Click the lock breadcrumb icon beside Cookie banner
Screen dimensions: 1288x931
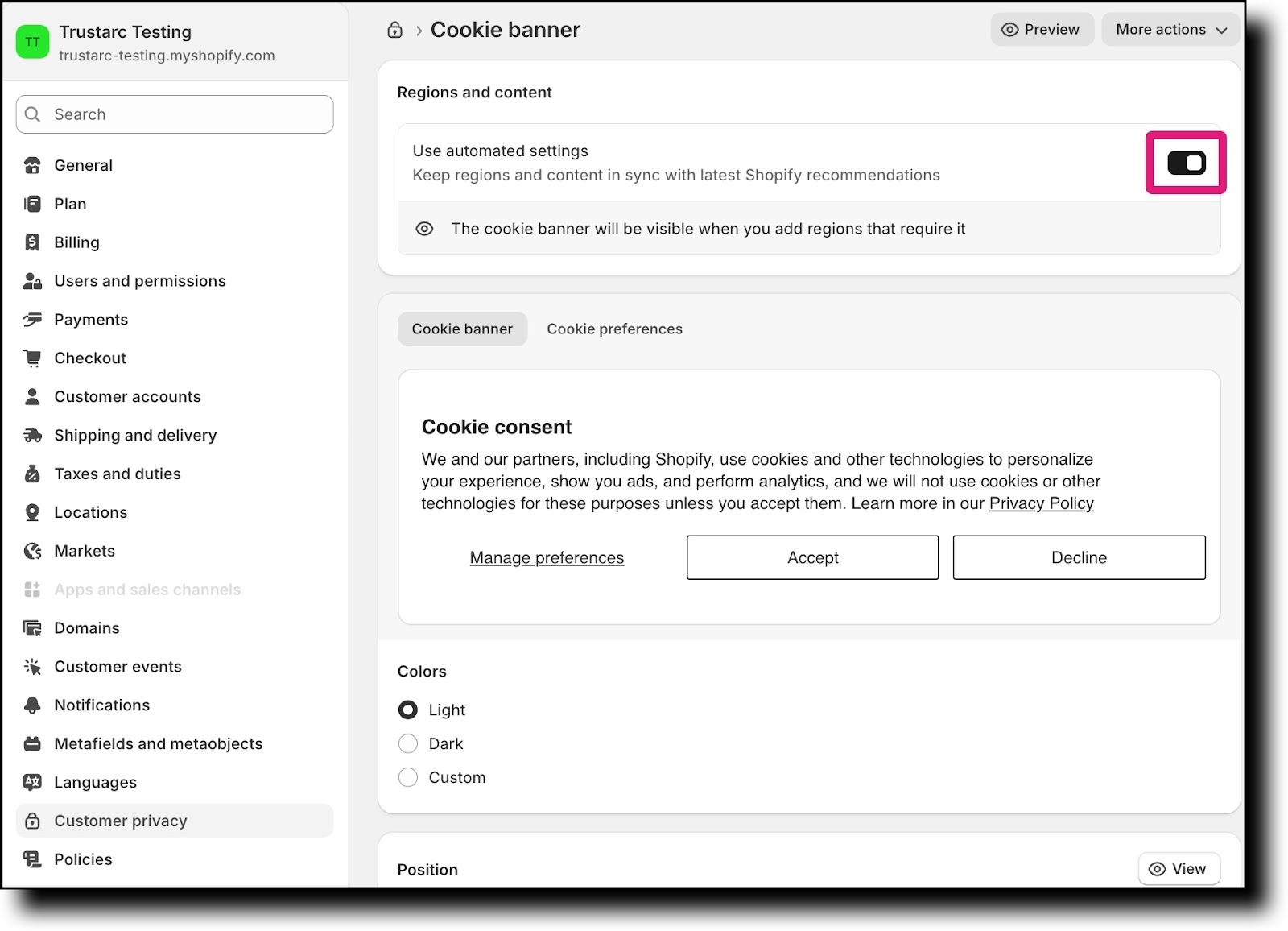tap(394, 30)
